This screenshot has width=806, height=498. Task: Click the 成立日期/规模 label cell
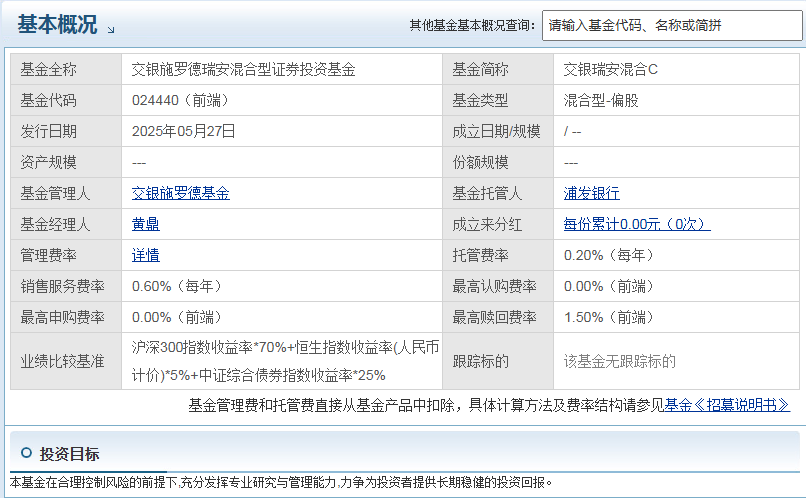tap(498, 131)
